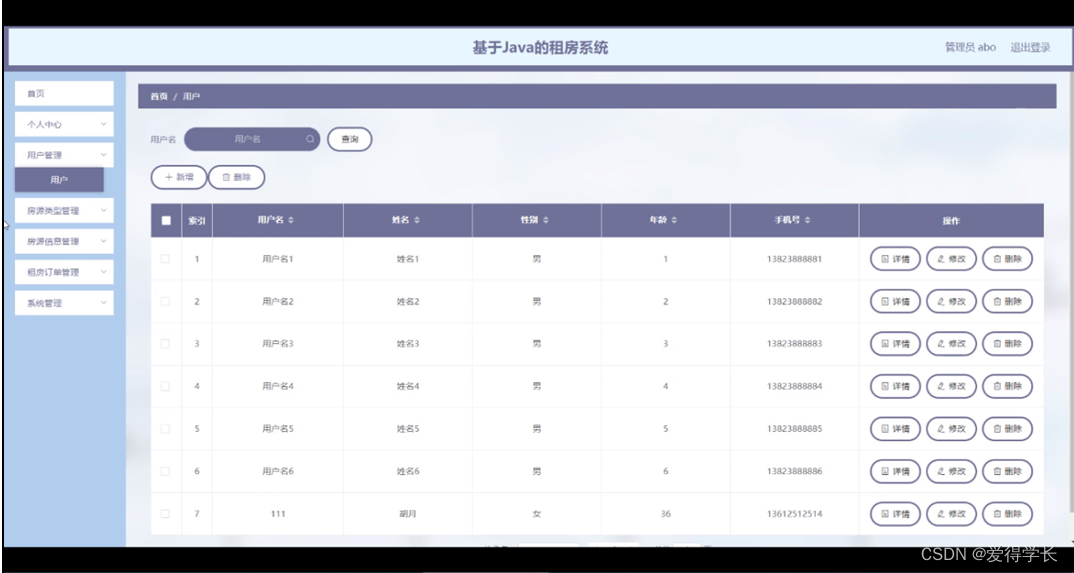Click the 姓名1 cell

coord(408,259)
